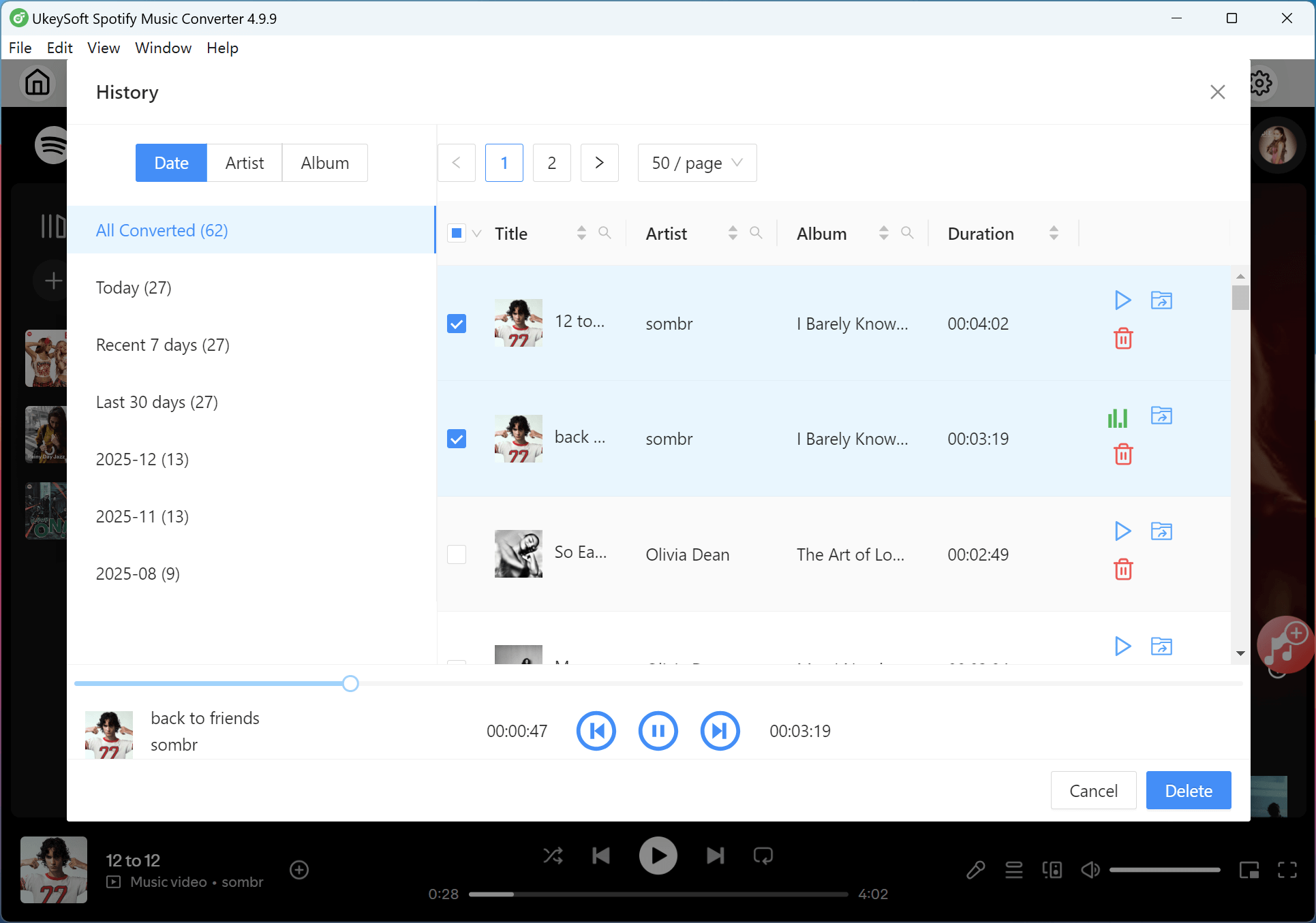Image resolution: width=1316 pixels, height=923 pixels.
Task: Open the settings gear icon
Action: tap(1261, 83)
